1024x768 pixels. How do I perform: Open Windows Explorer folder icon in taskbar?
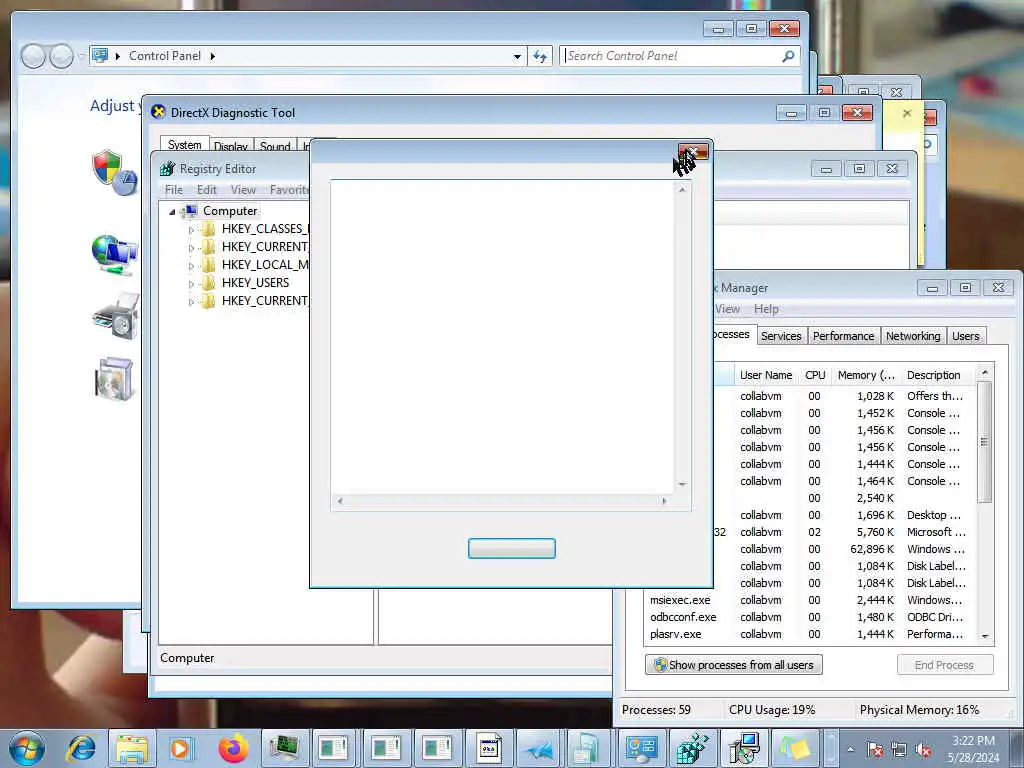click(131, 749)
